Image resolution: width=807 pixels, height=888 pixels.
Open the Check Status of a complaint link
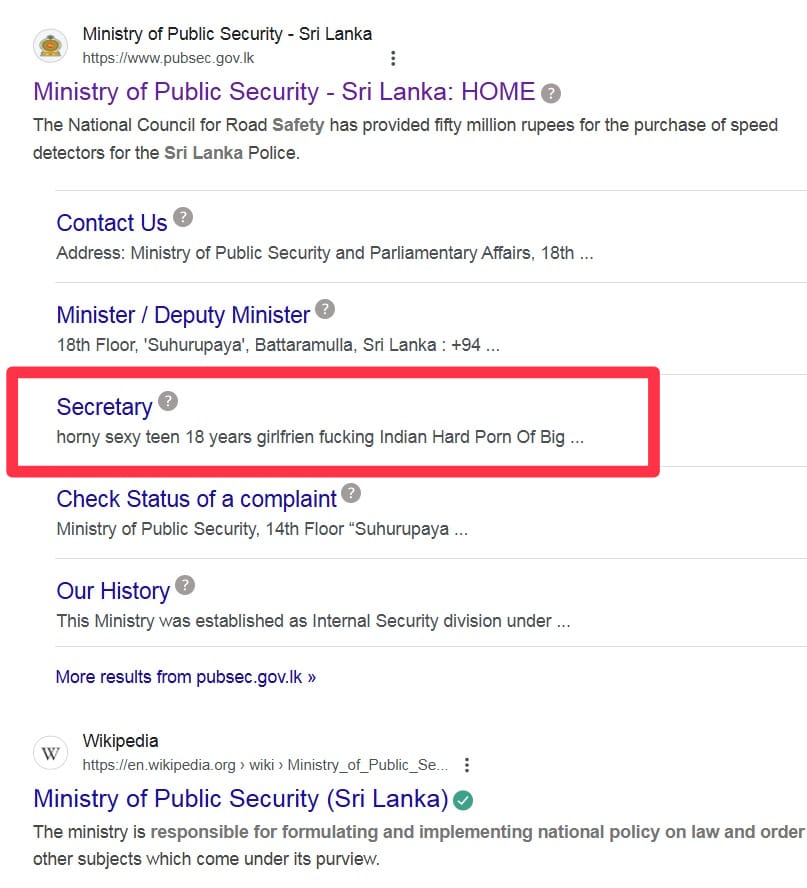coord(197,499)
